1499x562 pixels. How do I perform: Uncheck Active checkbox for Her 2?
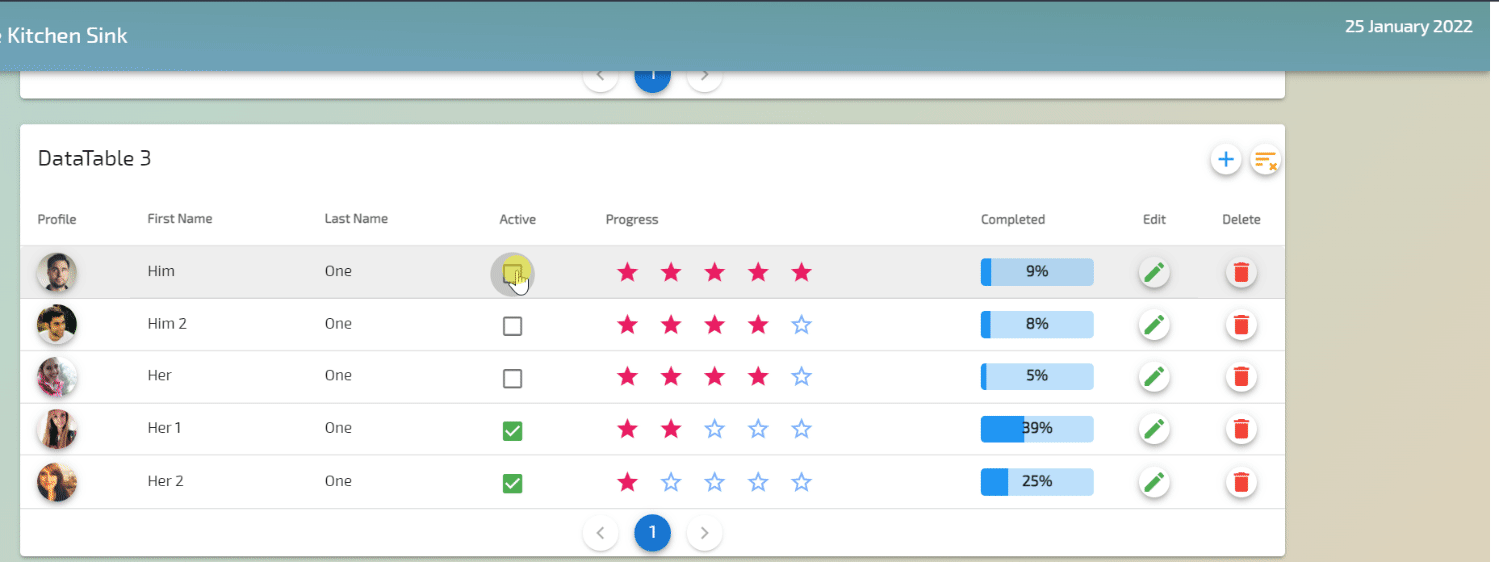512,484
